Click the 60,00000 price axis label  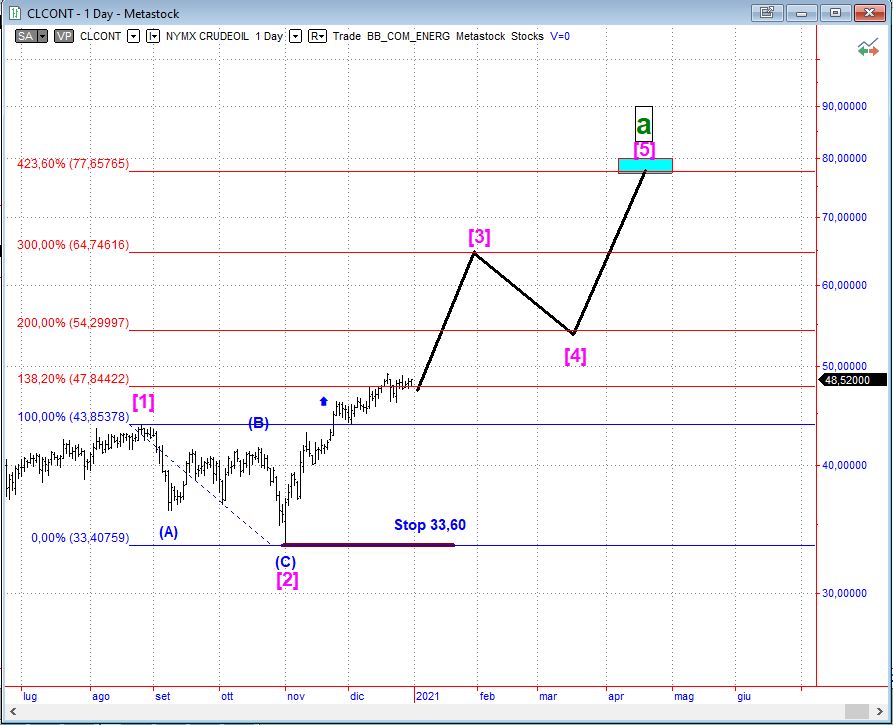[x=844, y=285]
